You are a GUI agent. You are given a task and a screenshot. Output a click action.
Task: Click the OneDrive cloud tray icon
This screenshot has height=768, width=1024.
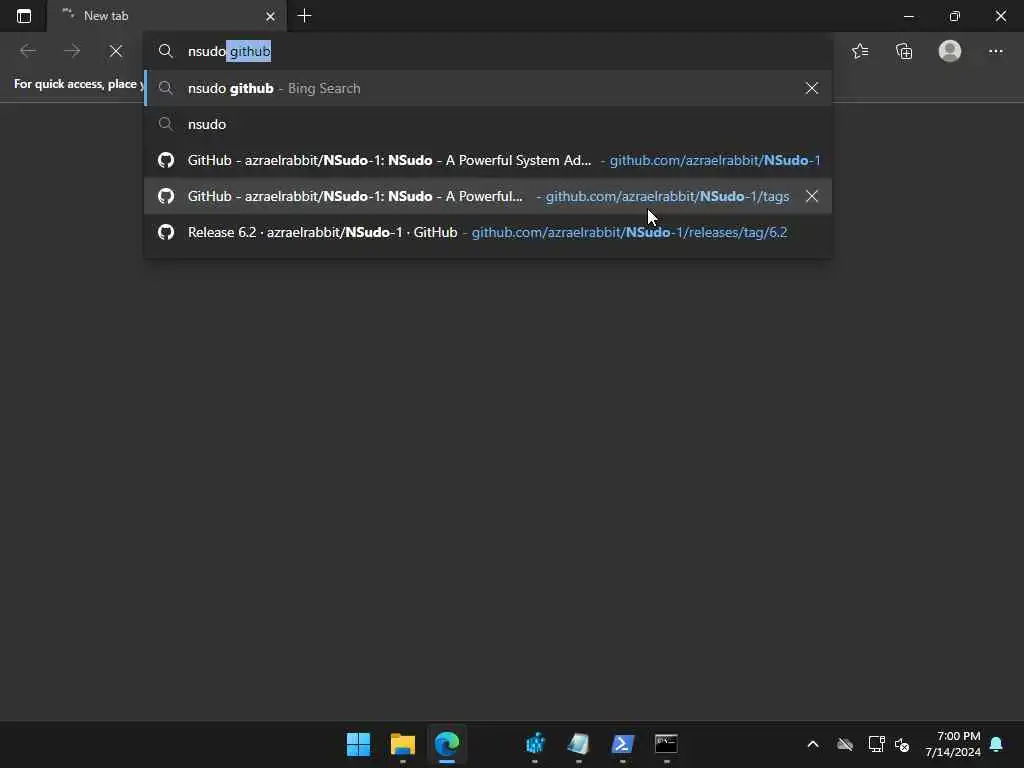[x=845, y=744]
